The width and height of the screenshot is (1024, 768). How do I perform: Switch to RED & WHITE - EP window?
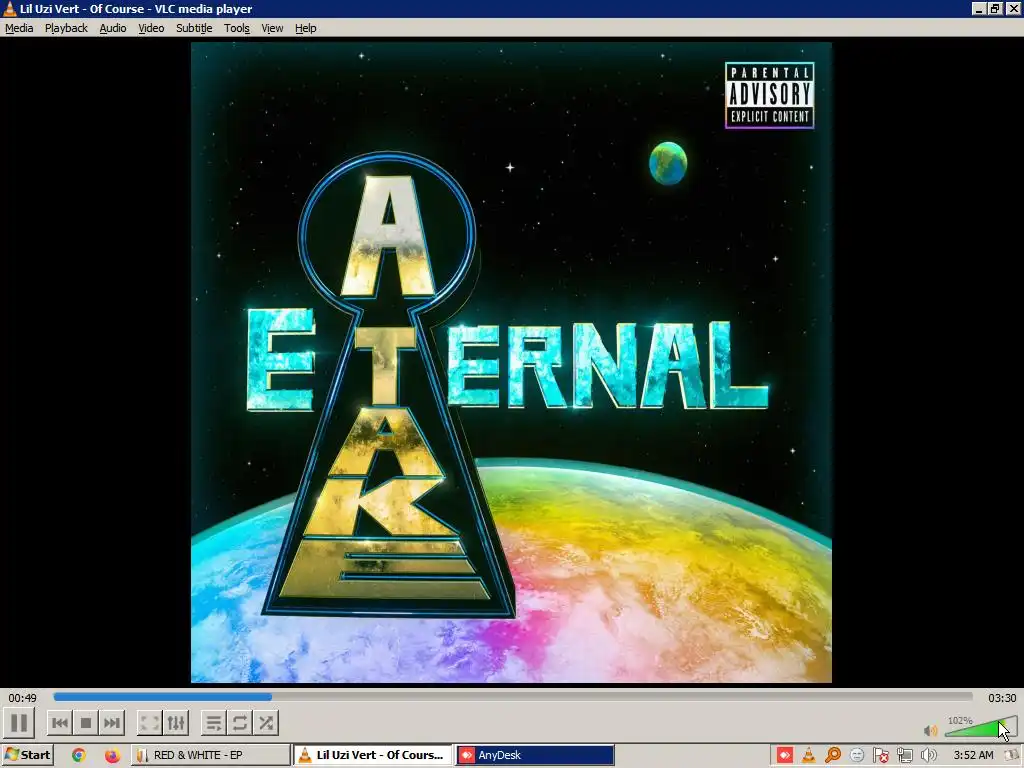(211, 755)
